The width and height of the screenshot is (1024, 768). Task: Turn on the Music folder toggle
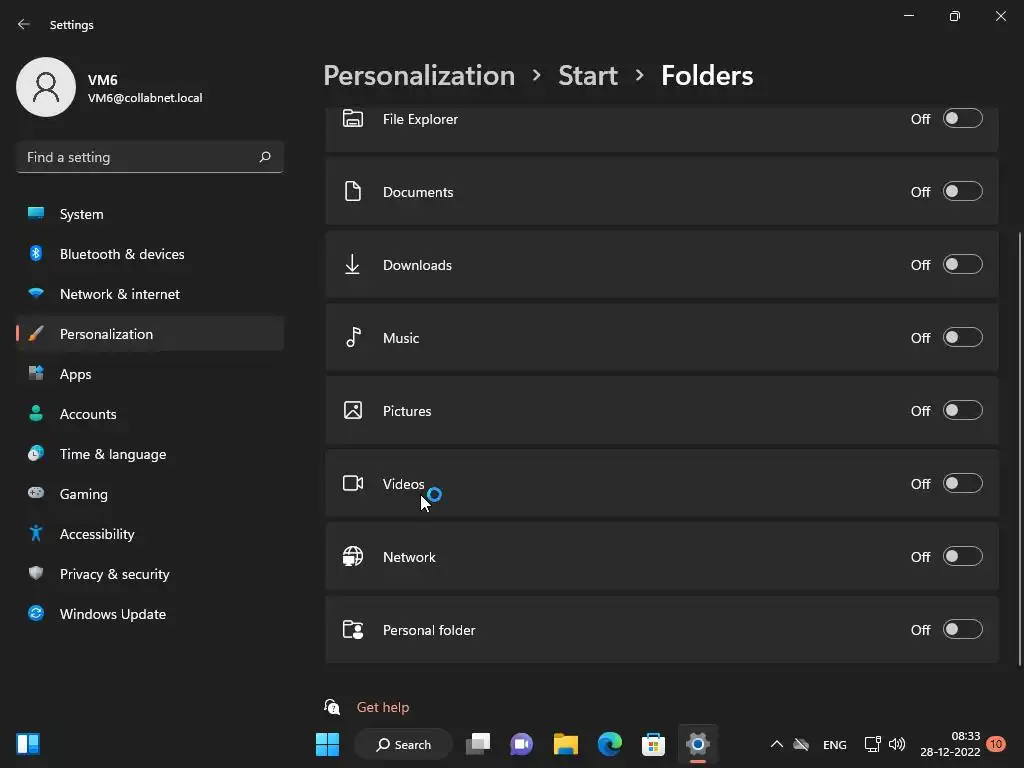tap(962, 337)
